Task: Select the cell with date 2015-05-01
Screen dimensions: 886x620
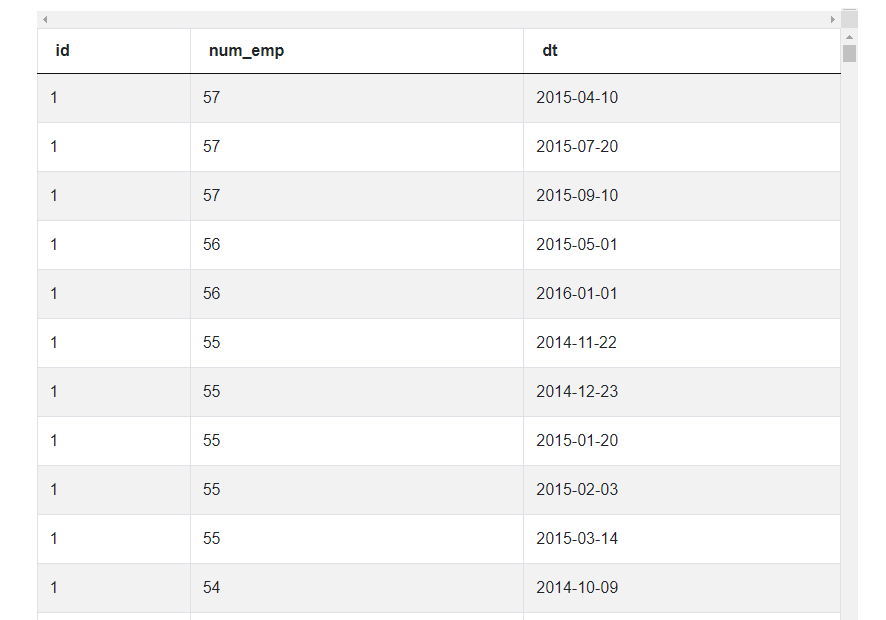Action: (577, 245)
